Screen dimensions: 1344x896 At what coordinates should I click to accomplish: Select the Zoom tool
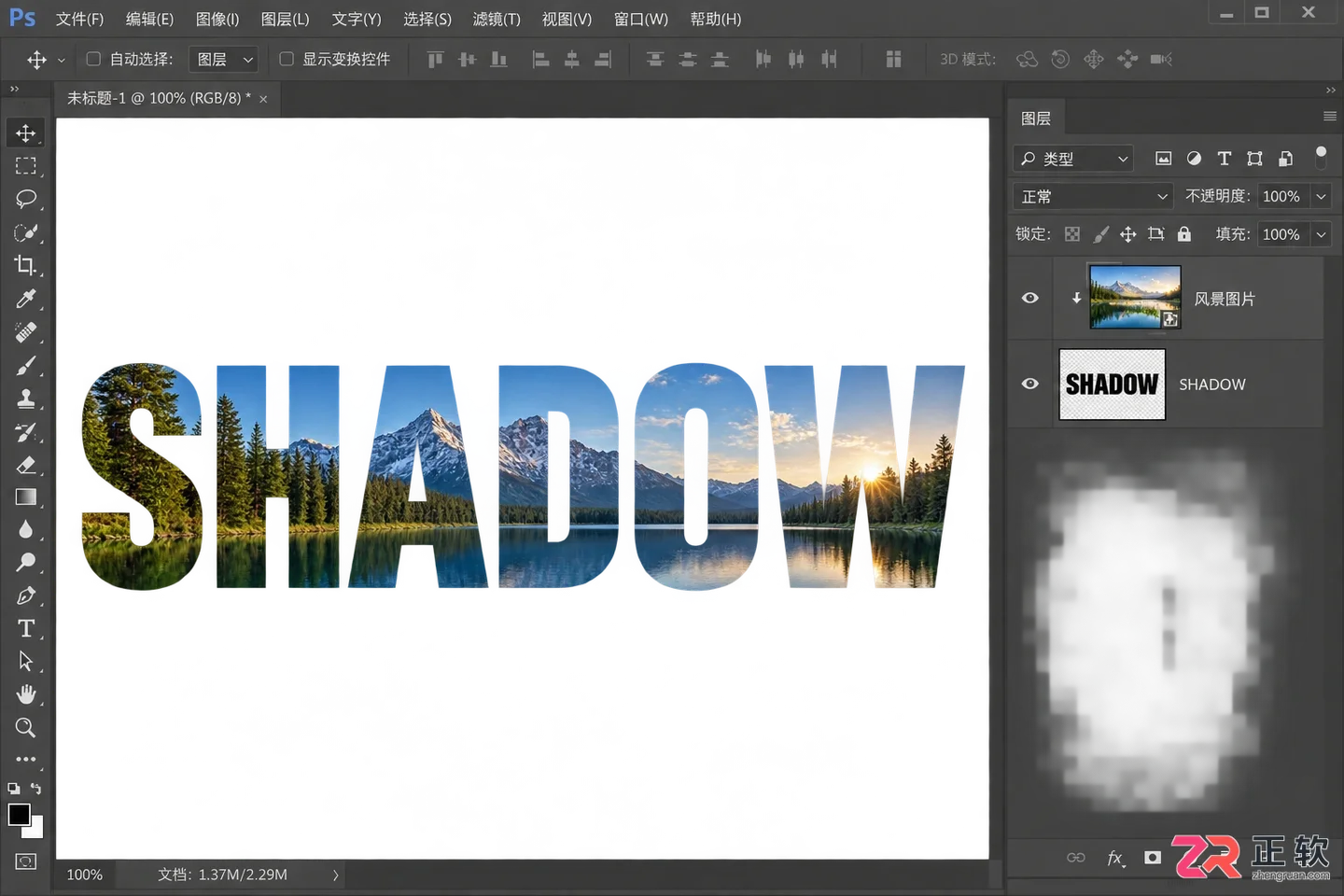[x=25, y=727]
